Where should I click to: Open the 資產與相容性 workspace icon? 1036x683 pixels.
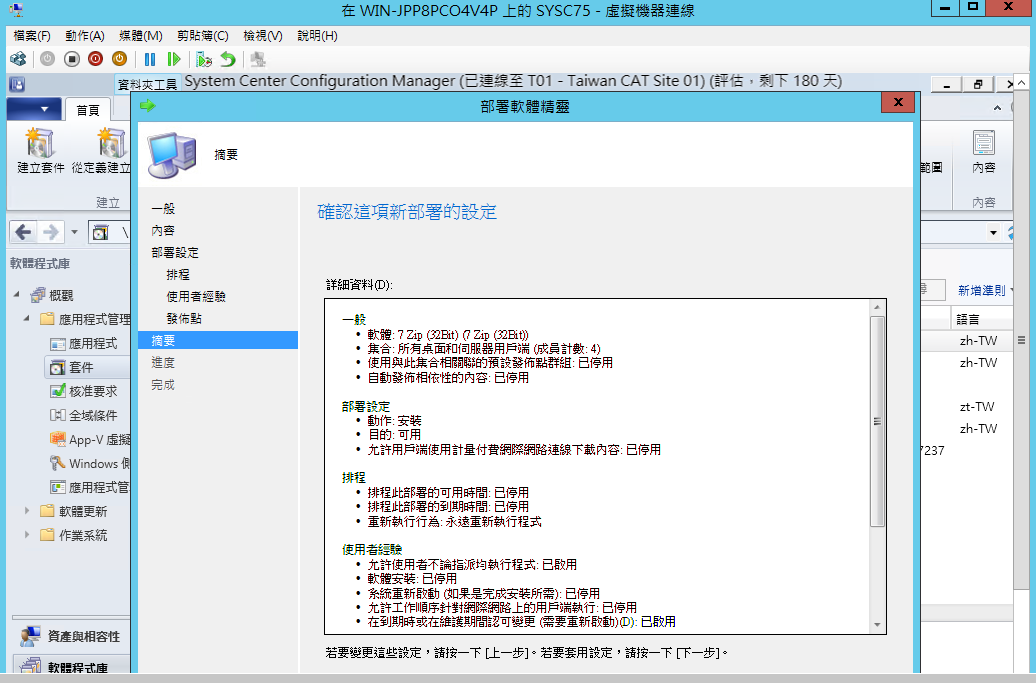[30, 636]
